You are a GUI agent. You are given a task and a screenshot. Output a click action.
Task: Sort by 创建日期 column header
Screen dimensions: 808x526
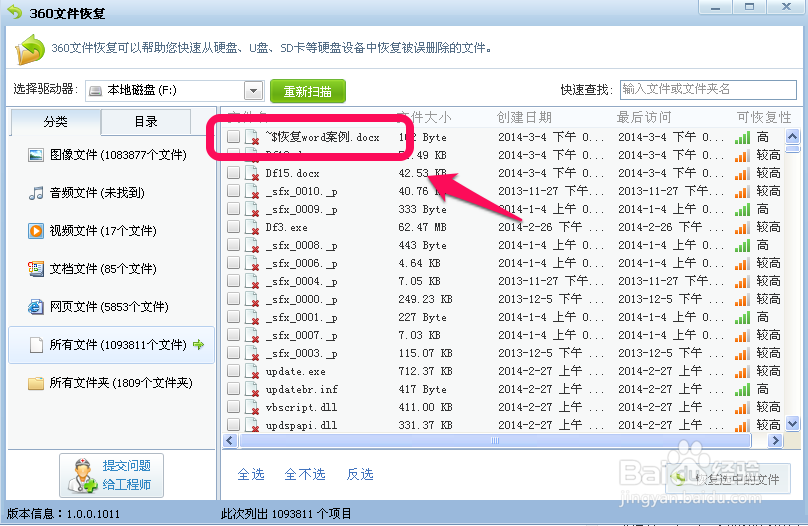tap(524, 117)
